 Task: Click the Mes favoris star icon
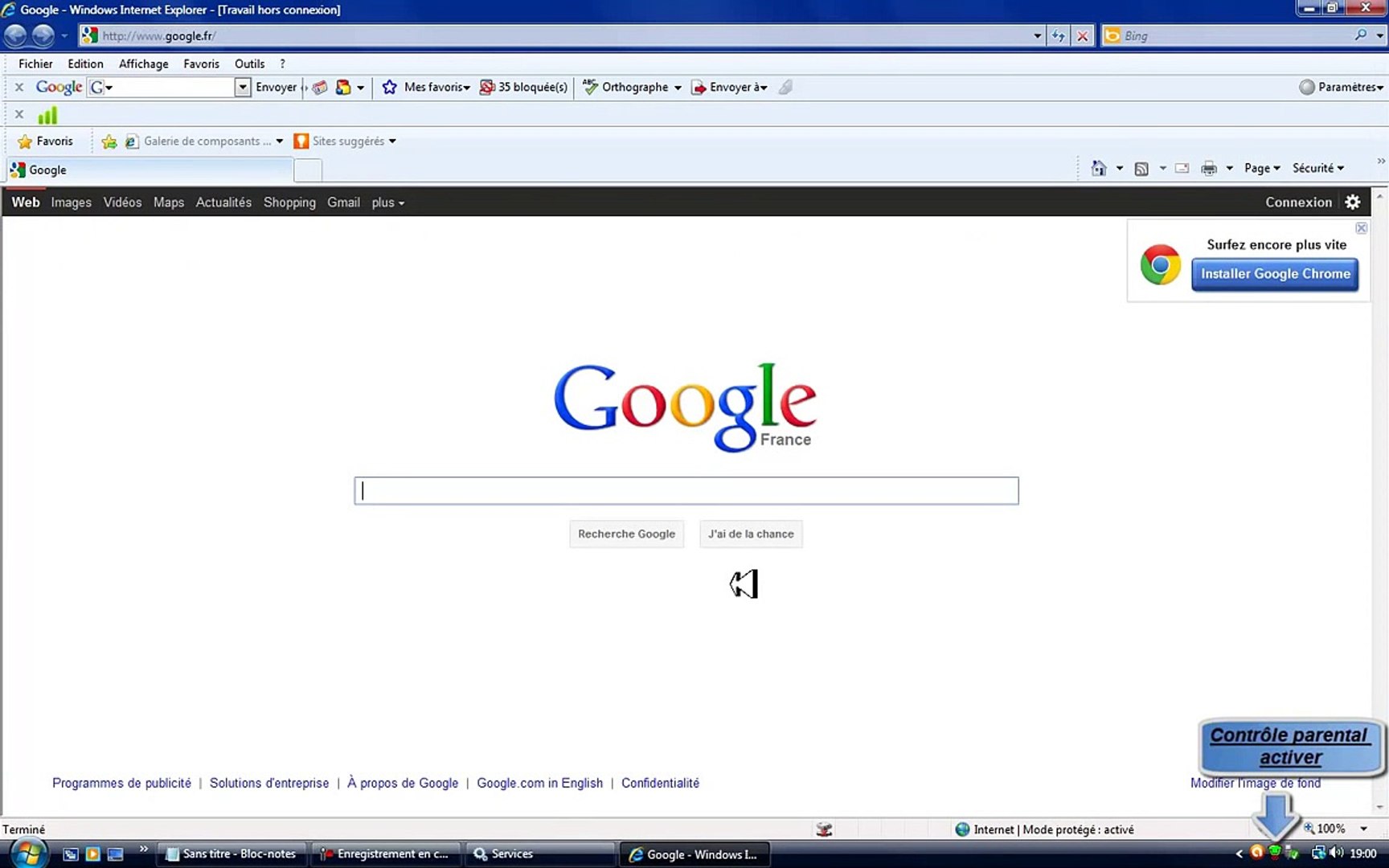pos(390,87)
